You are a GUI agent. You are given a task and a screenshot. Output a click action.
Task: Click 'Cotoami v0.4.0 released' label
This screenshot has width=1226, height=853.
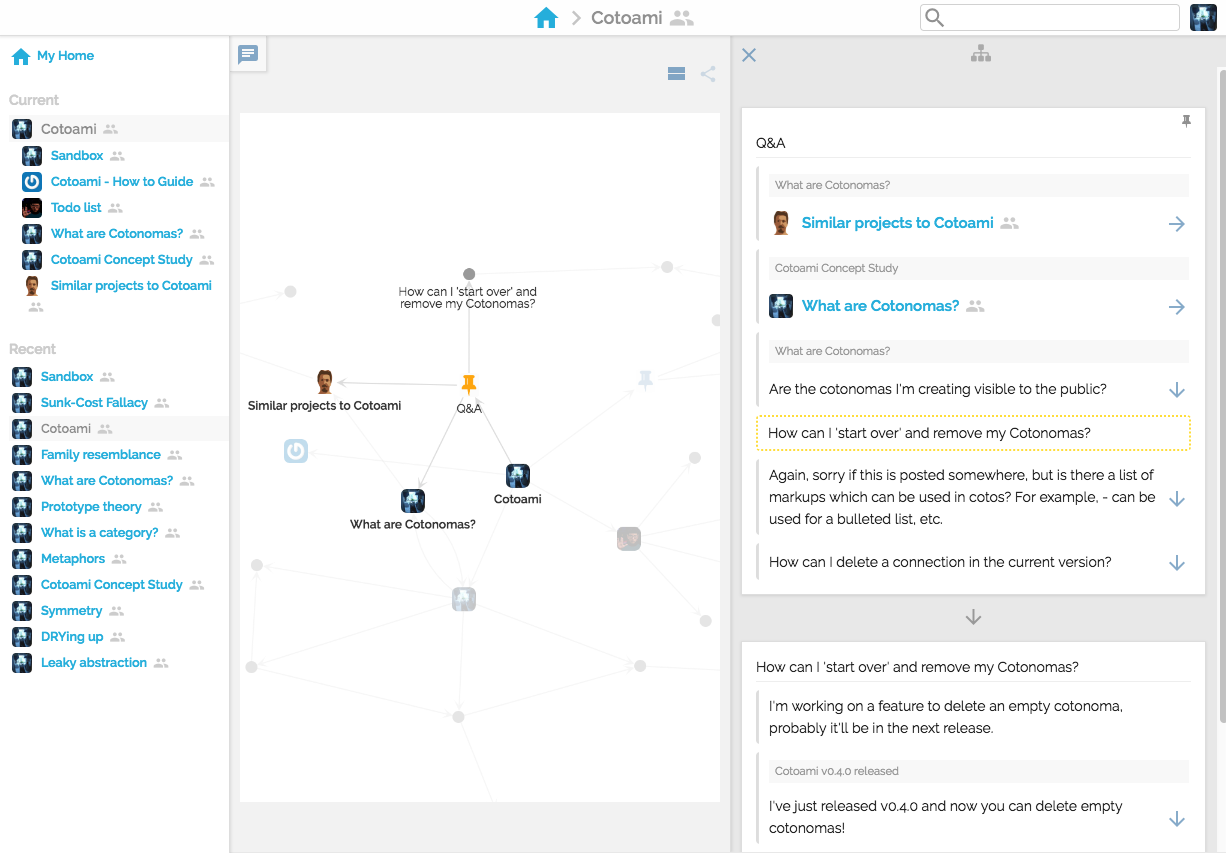point(837,771)
